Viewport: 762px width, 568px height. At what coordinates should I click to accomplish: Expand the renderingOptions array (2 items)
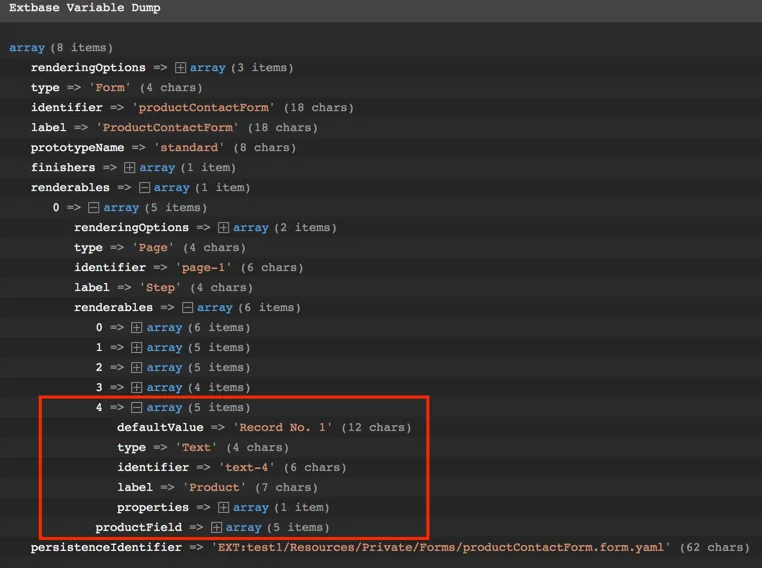pyautogui.click(x=224, y=227)
